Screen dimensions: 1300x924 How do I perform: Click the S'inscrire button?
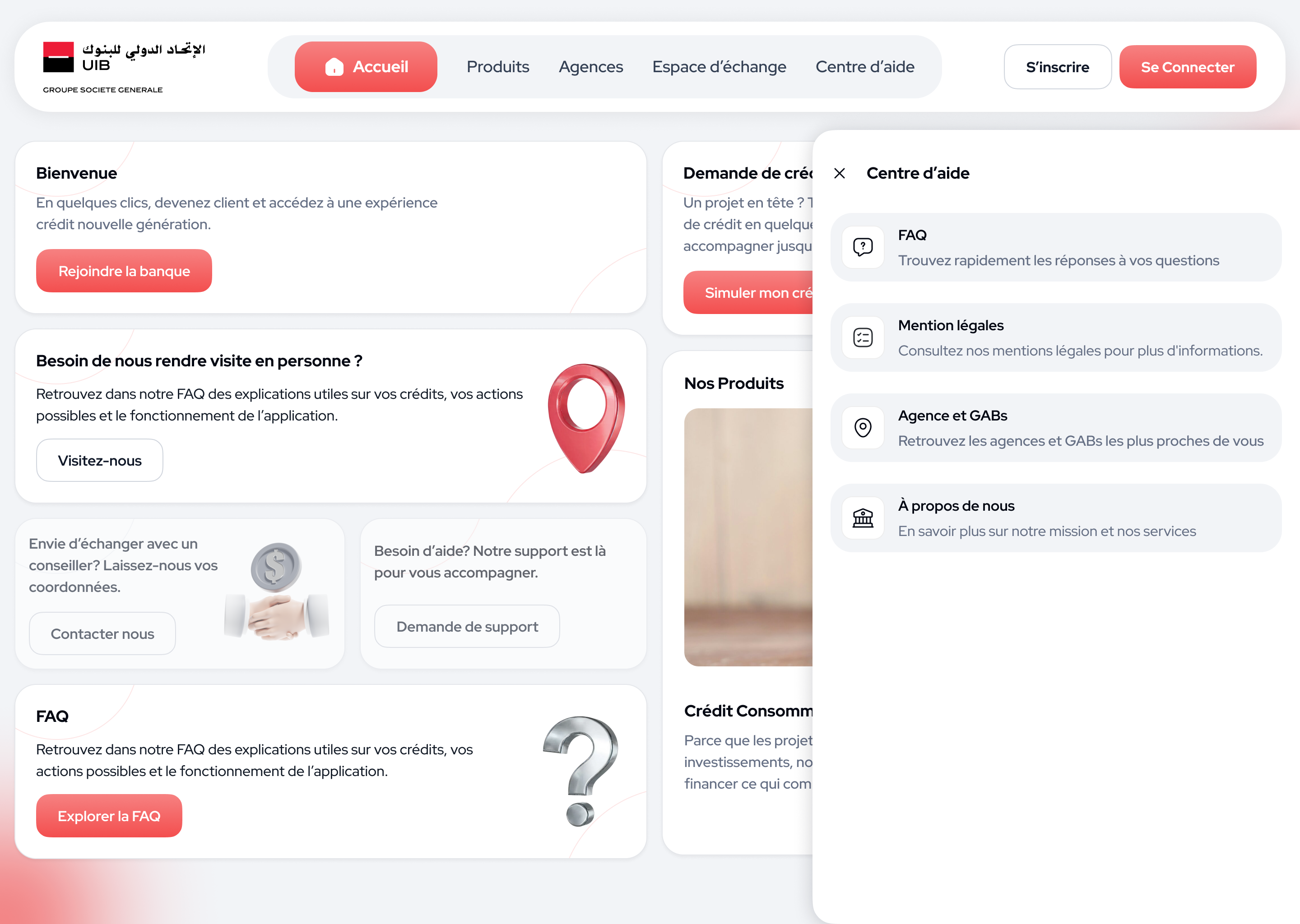pos(1058,67)
